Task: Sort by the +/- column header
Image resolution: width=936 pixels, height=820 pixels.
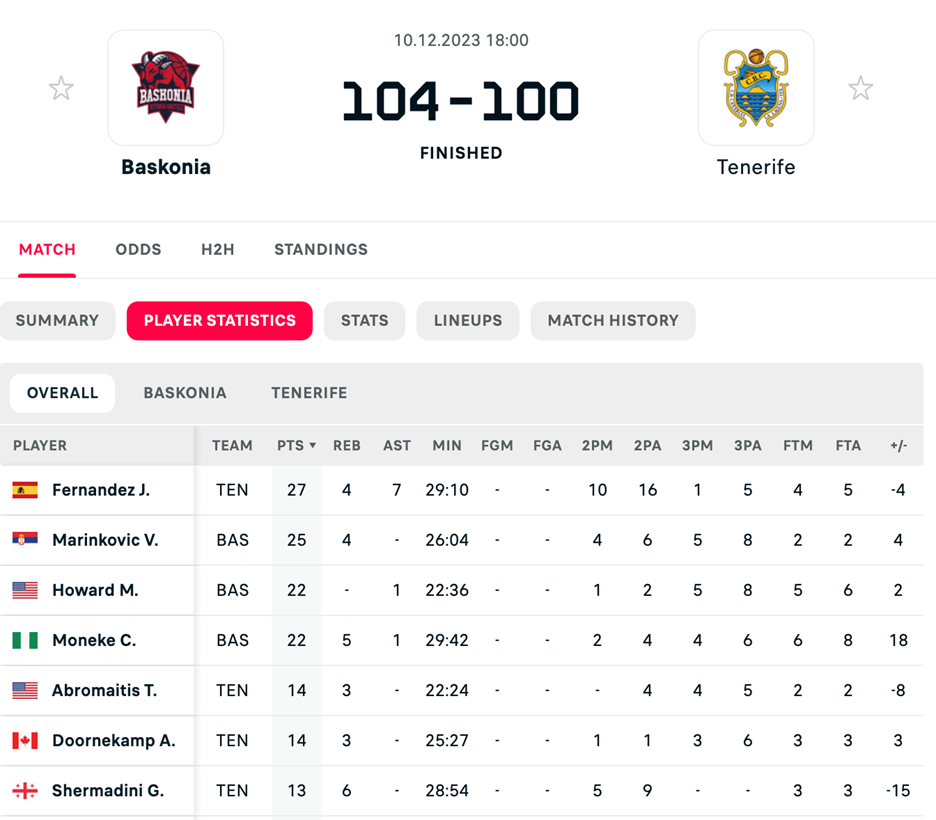Action: [897, 445]
